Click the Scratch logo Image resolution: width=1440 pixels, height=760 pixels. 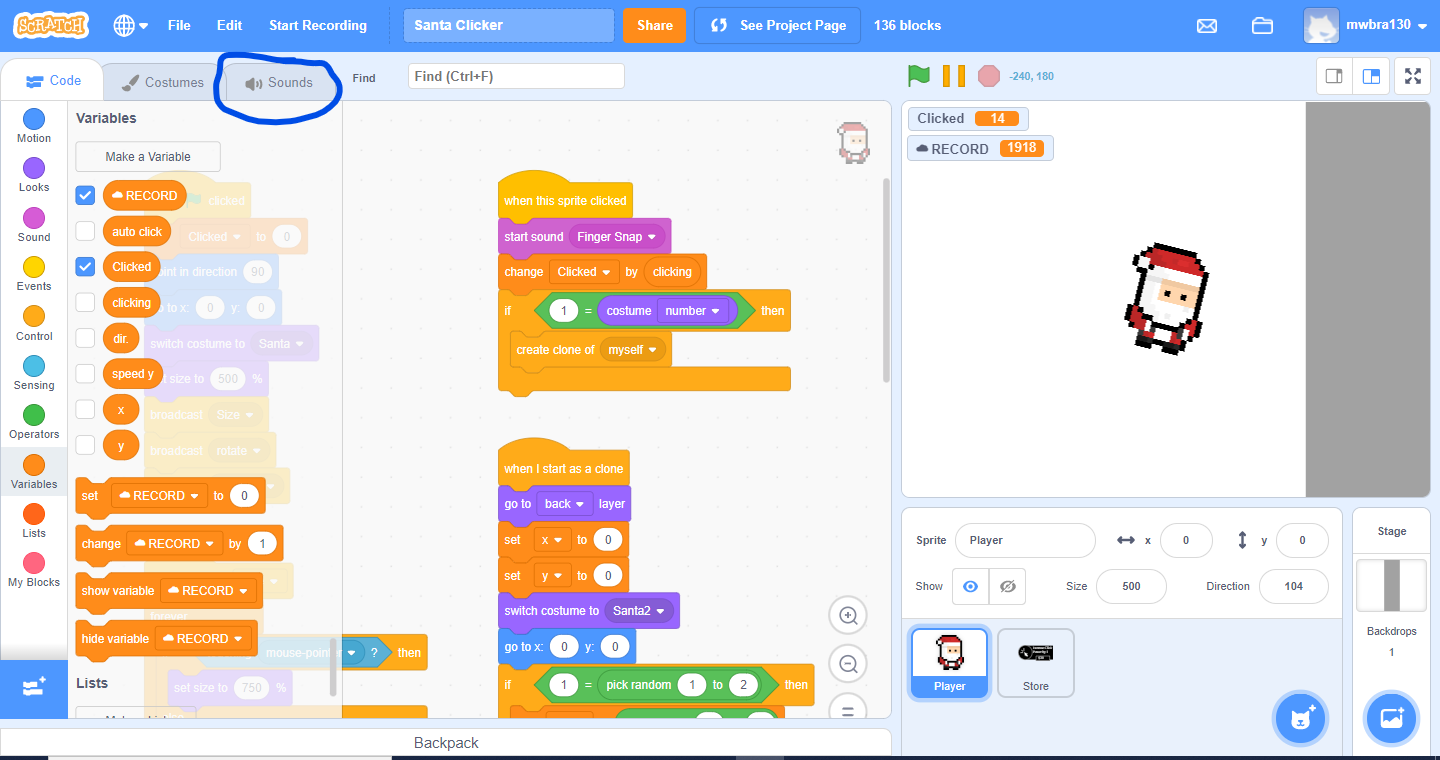coord(50,25)
